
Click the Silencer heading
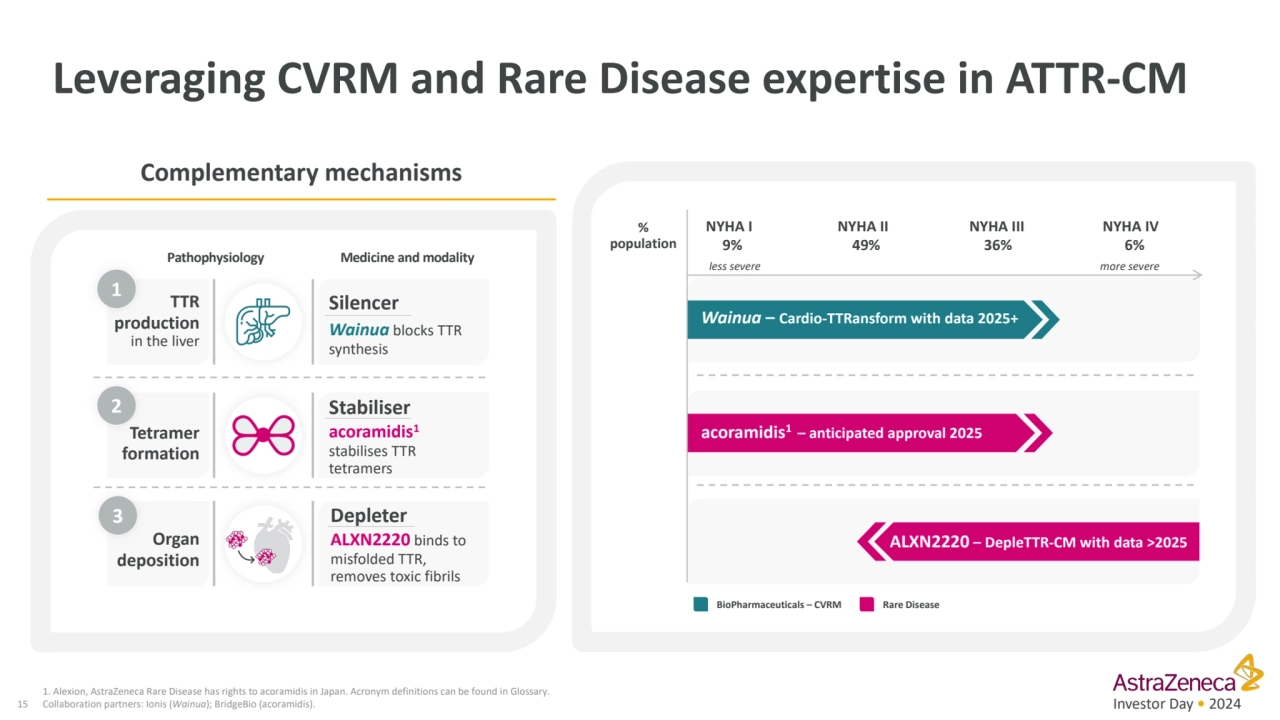[x=364, y=302]
